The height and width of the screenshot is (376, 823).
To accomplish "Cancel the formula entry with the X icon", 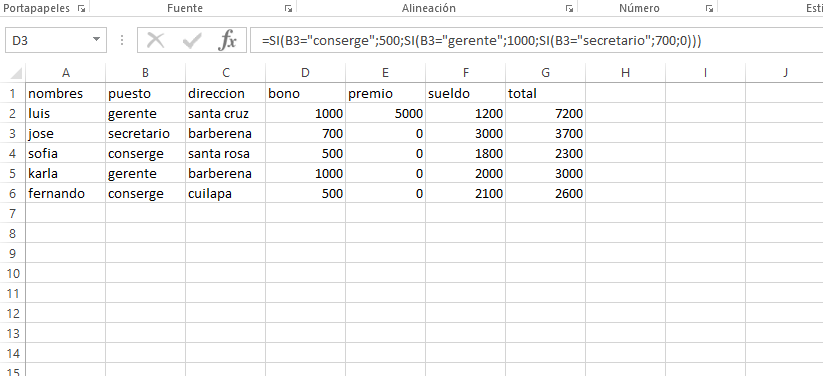I will (155, 40).
